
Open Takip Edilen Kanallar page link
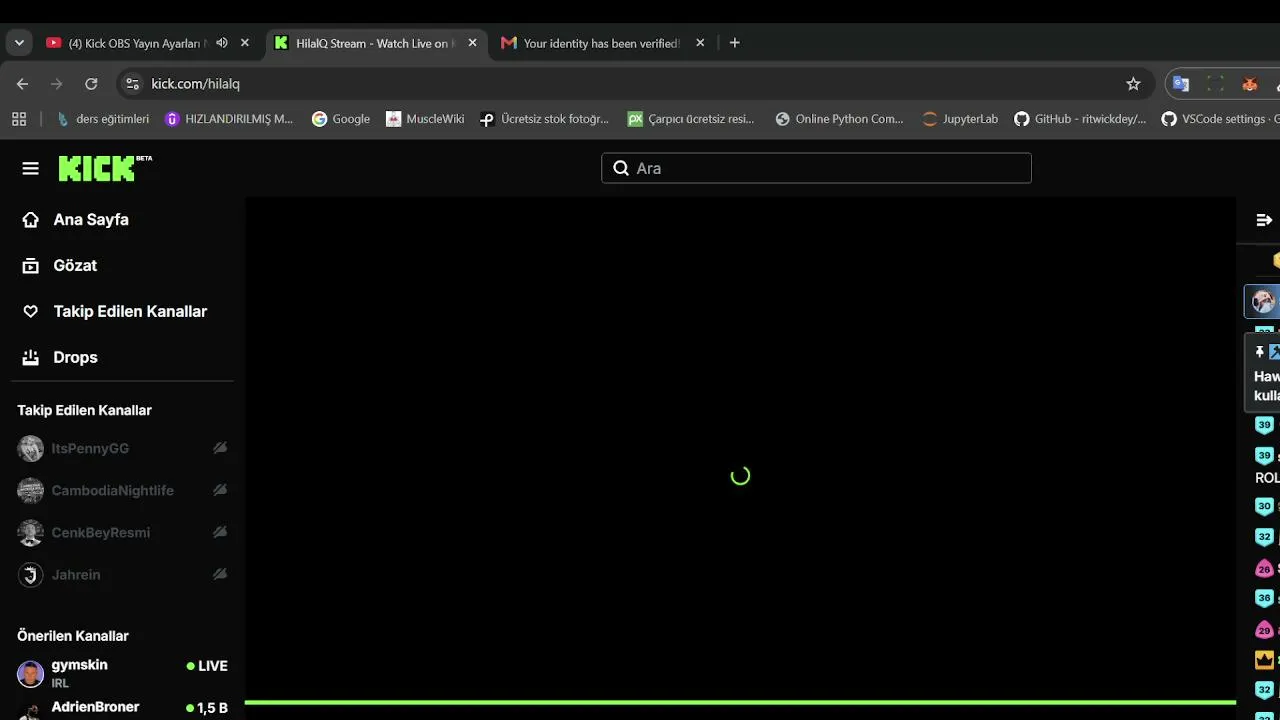130,311
